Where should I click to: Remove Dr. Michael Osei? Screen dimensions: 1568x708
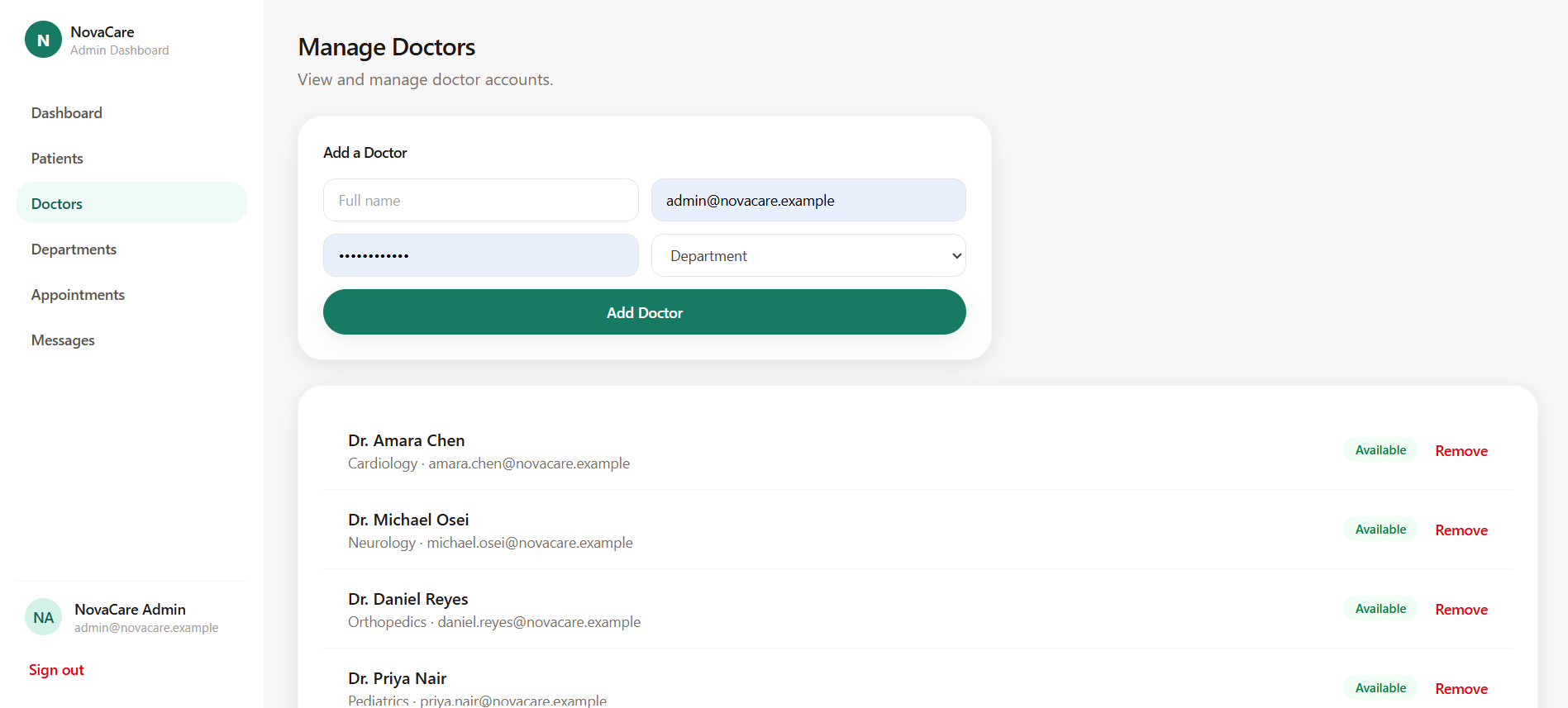tap(1461, 530)
